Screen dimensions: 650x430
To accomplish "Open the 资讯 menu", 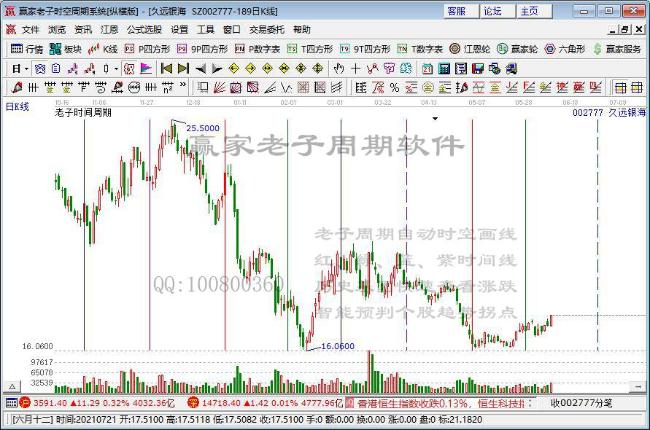I will click(x=83, y=29).
